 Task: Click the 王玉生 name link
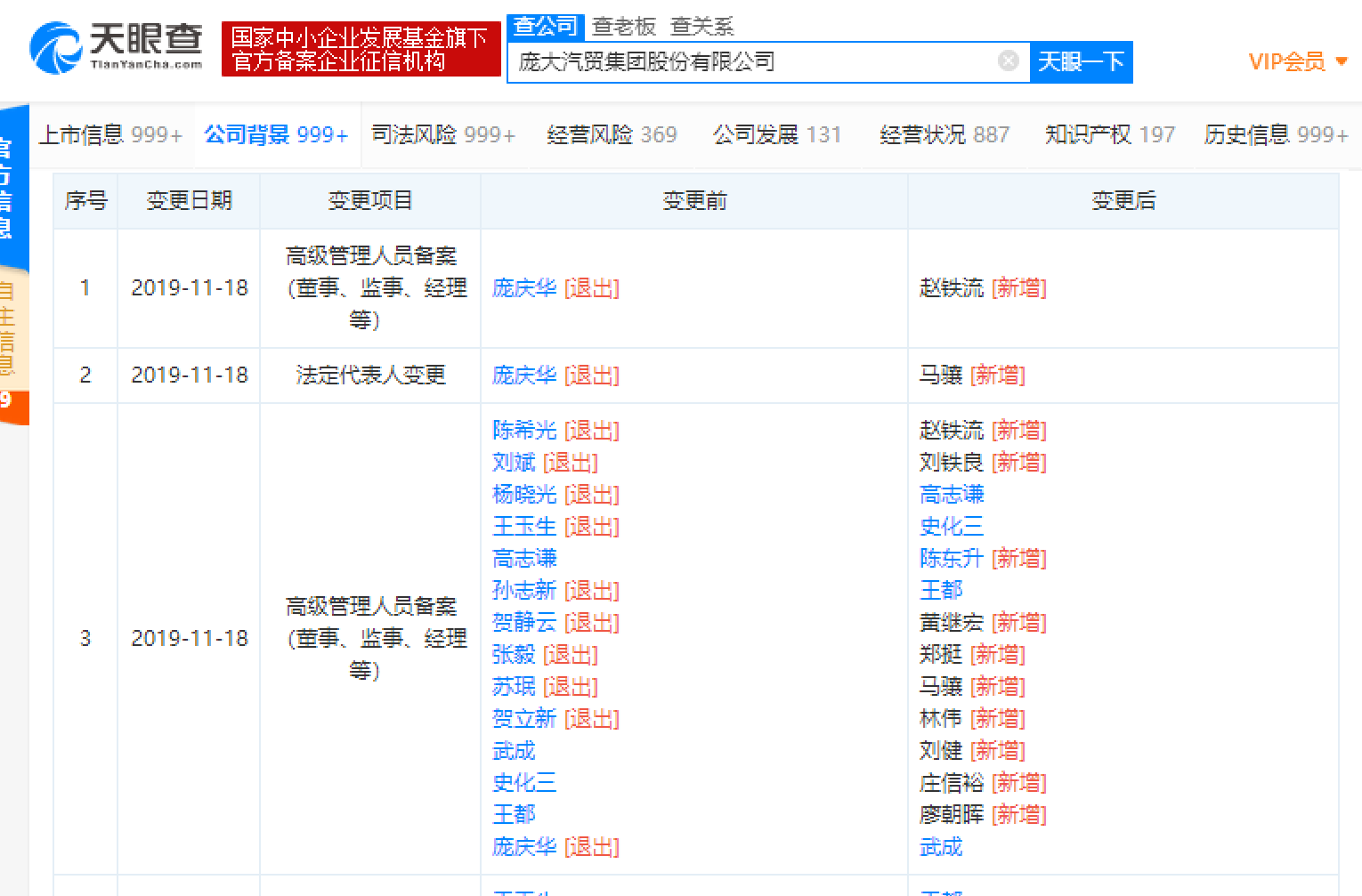524,527
